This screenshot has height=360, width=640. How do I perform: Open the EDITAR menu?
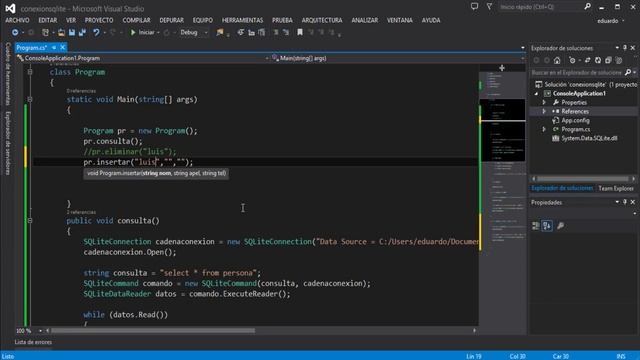[x=48, y=20]
